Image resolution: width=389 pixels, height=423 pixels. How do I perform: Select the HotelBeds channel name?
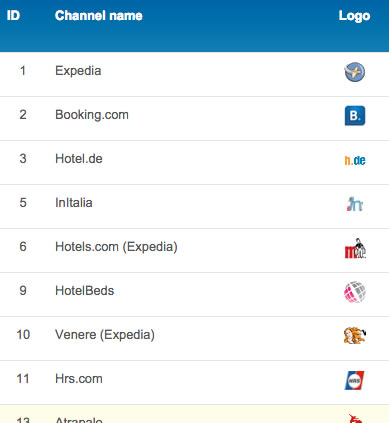click(85, 291)
